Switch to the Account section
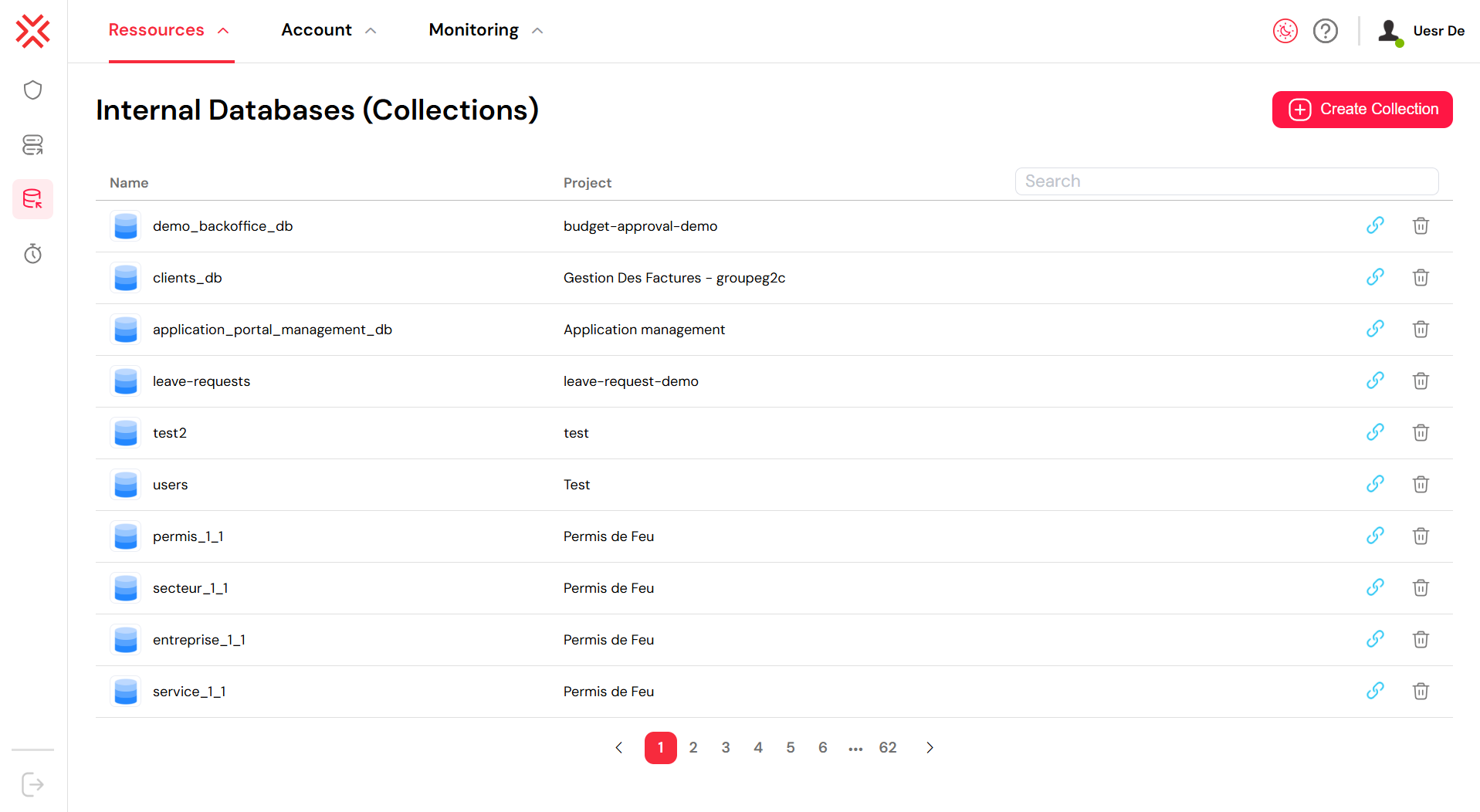This screenshot has width=1480, height=812. point(317,30)
